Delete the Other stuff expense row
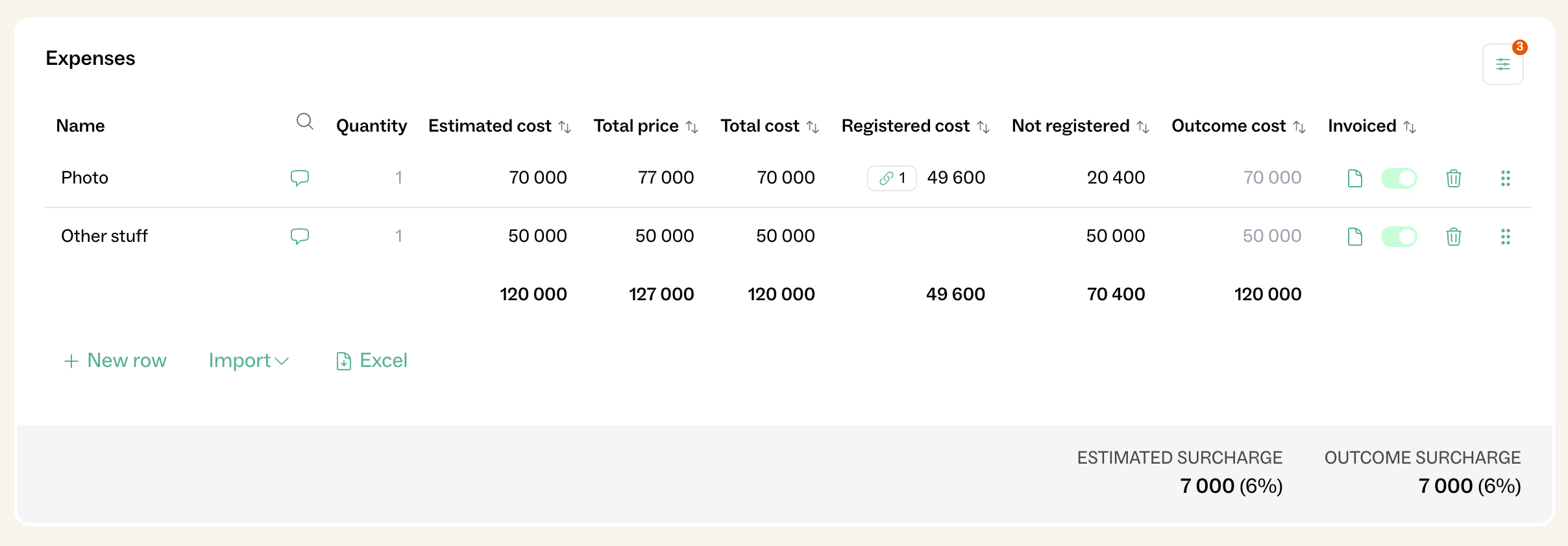 [x=1453, y=237]
